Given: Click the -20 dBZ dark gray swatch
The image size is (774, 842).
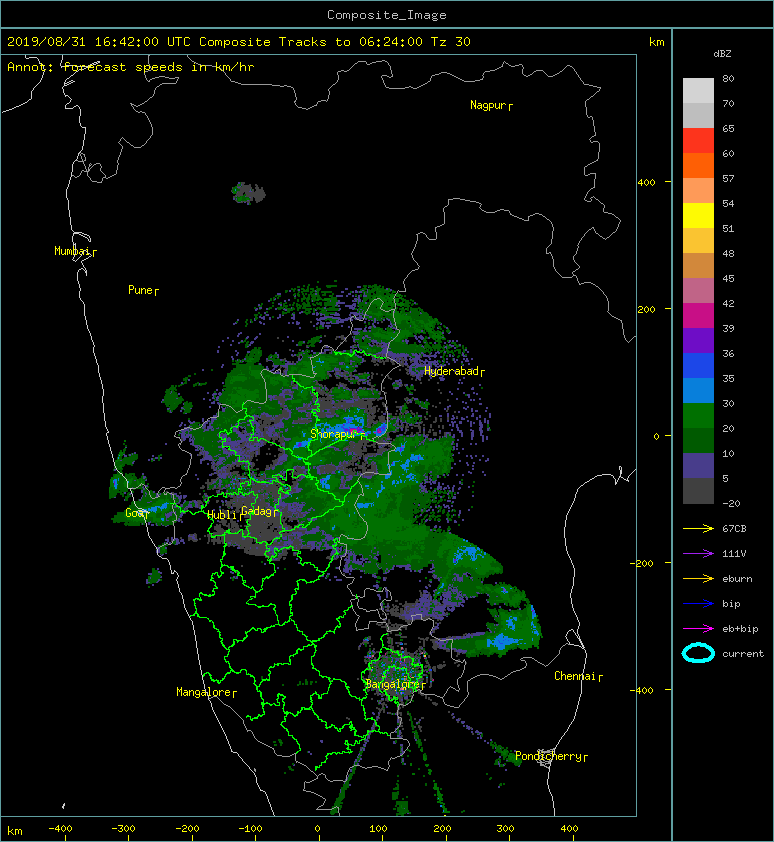Looking at the screenshot, I should 698,491.
